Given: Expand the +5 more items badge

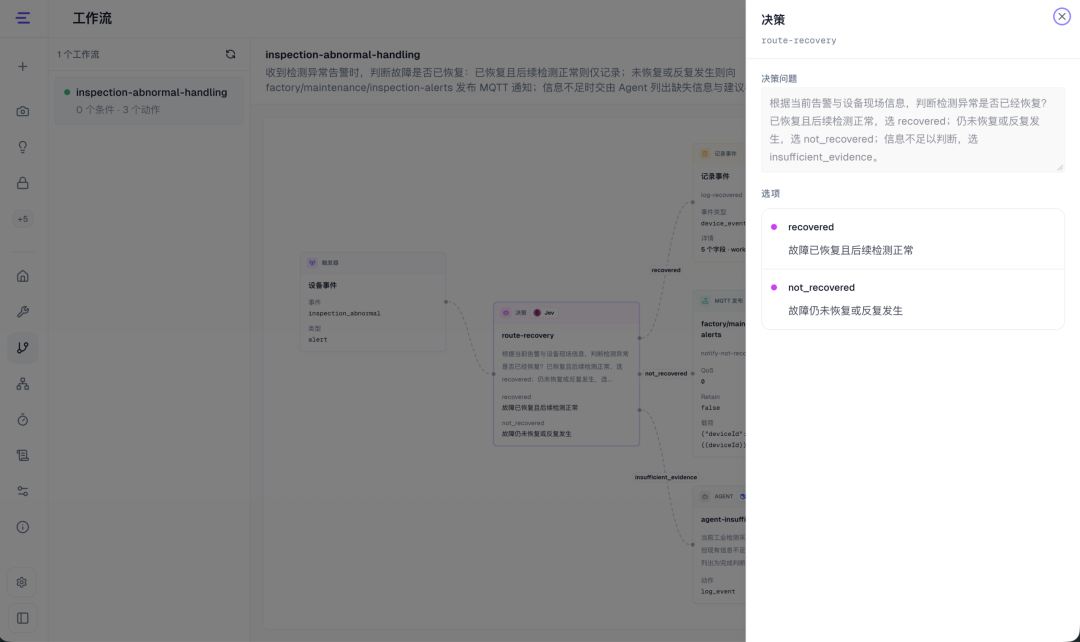Looking at the screenshot, I should [x=23, y=219].
